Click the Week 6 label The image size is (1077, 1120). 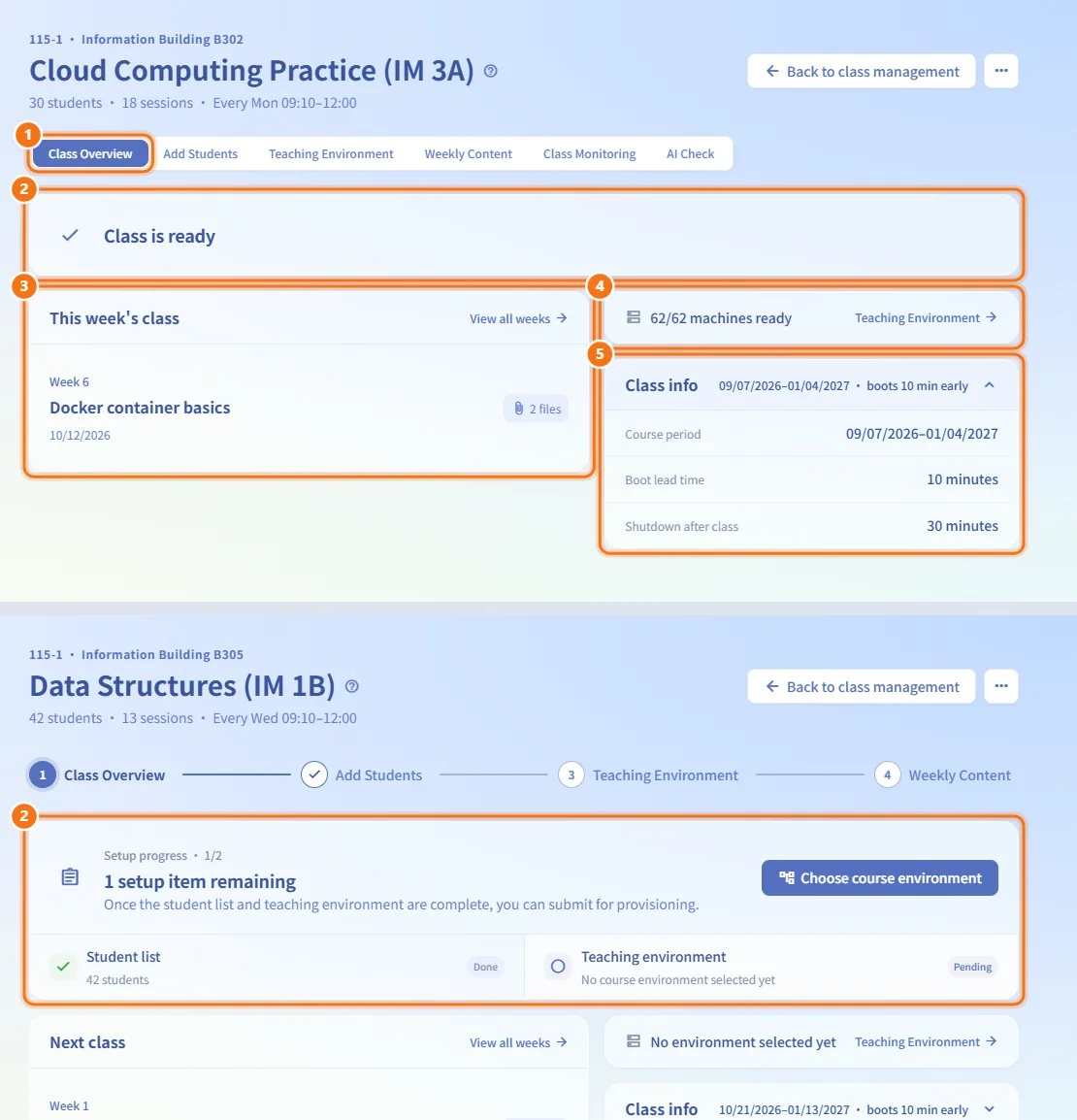69,381
